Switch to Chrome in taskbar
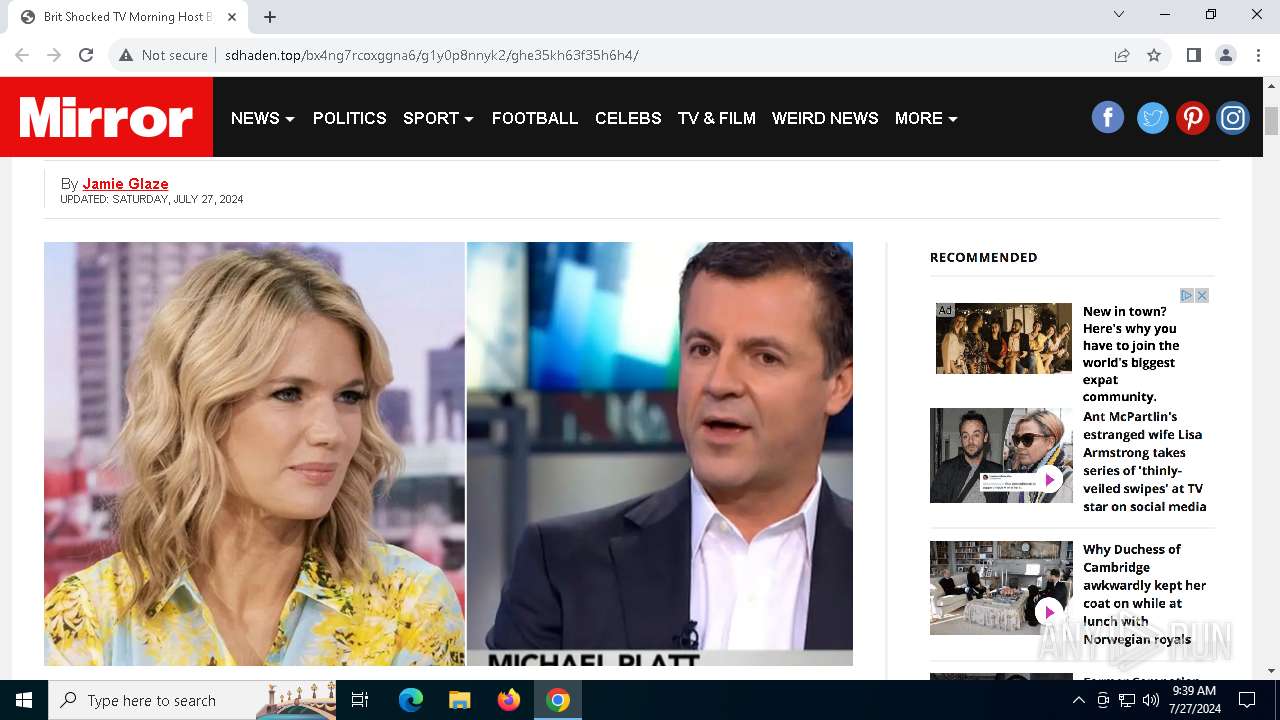Viewport: 1280px width, 720px height. pyautogui.click(x=558, y=700)
